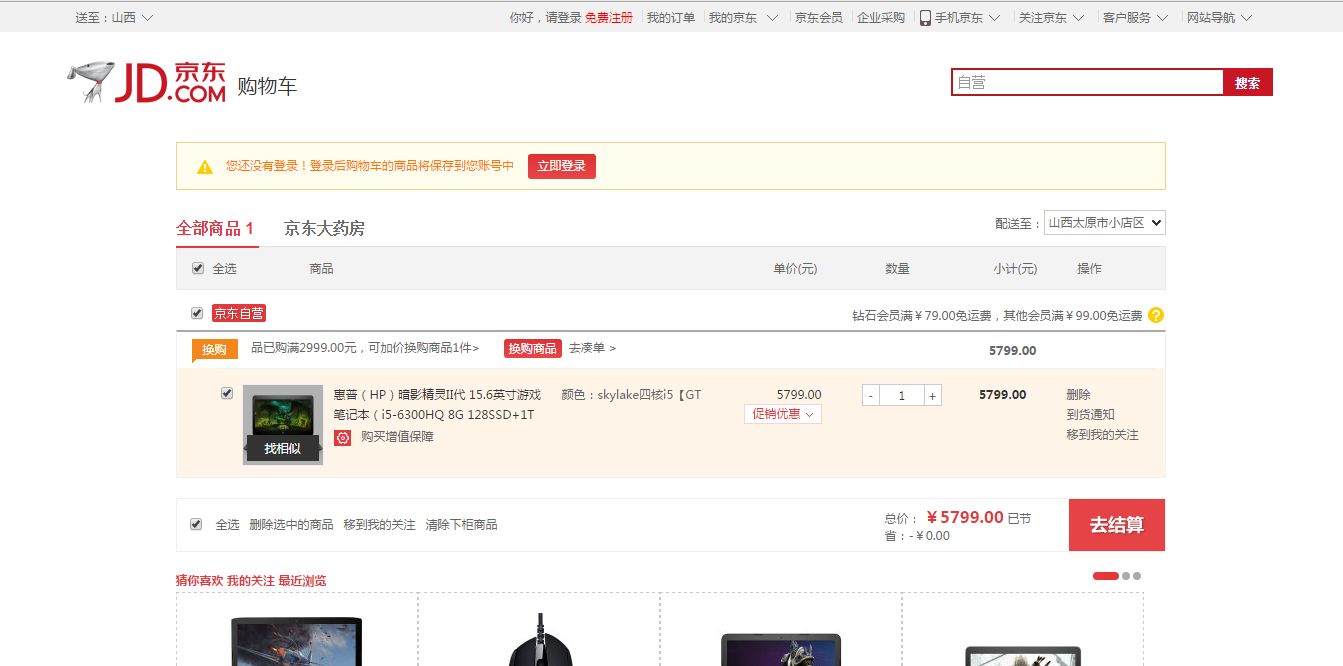Click the 颜色：skylake四核i5 spec text
Viewport: 1343px width, 666px height.
[x=632, y=395]
